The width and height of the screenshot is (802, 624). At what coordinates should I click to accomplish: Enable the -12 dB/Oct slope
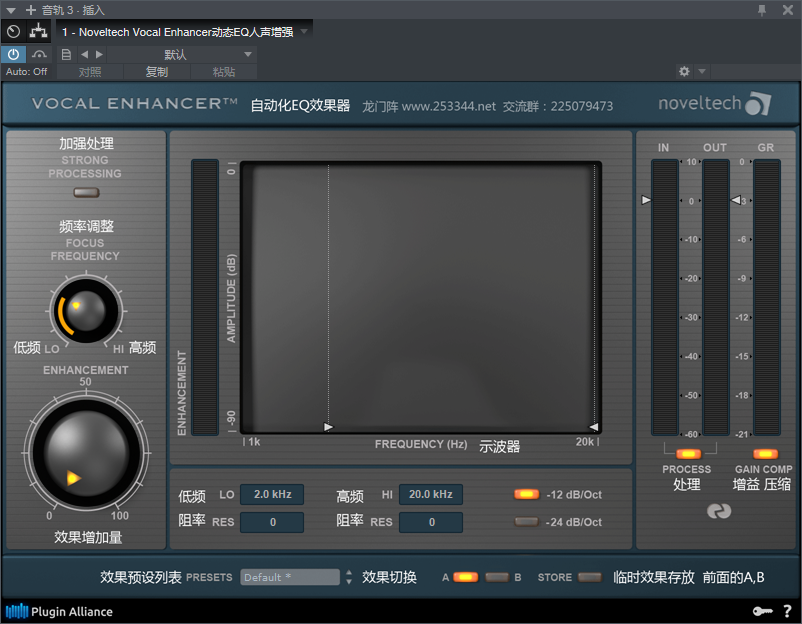pyautogui.click(x=526, y=494)
